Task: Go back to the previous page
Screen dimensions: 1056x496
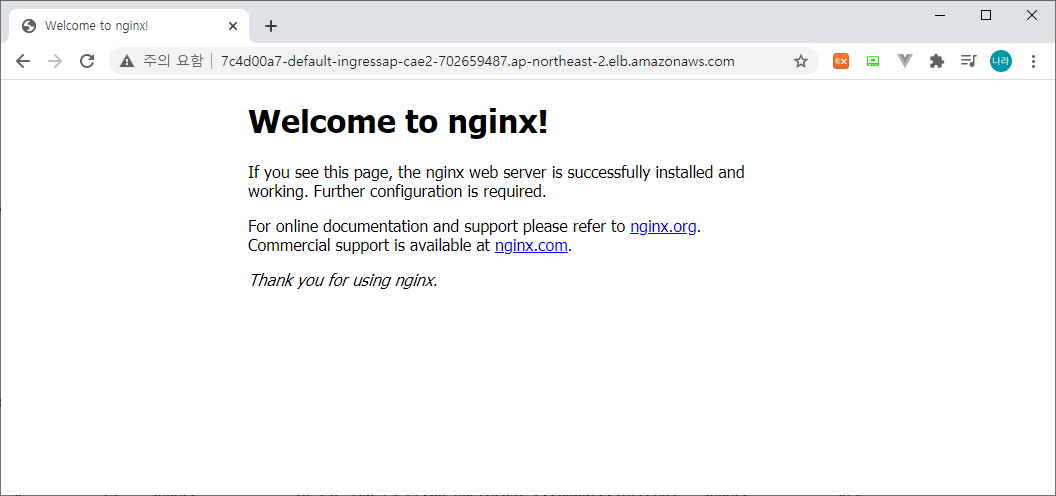Action: tap(23, 61)
